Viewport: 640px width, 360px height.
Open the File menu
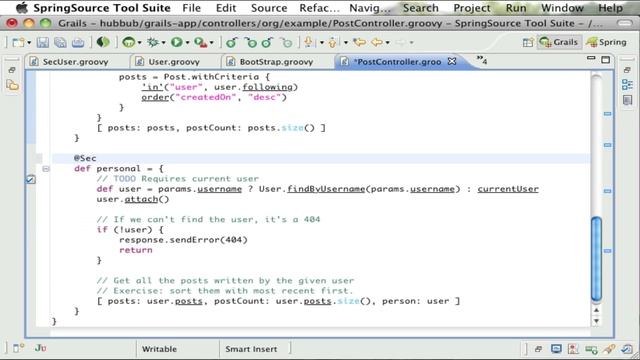191,8
